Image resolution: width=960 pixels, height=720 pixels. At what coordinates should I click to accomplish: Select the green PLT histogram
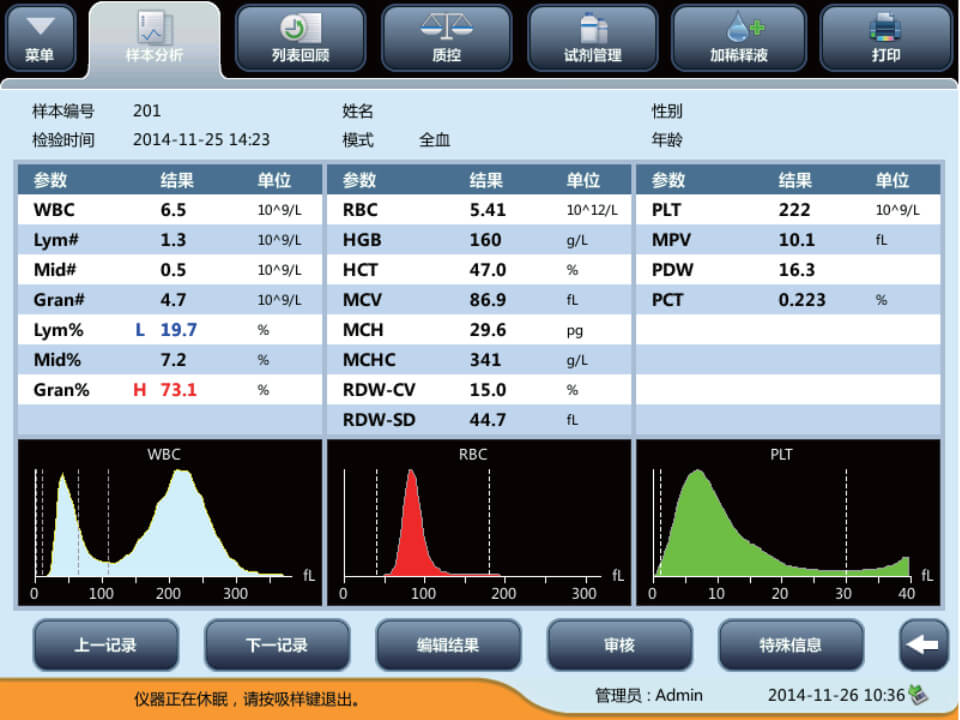point(788,523)
